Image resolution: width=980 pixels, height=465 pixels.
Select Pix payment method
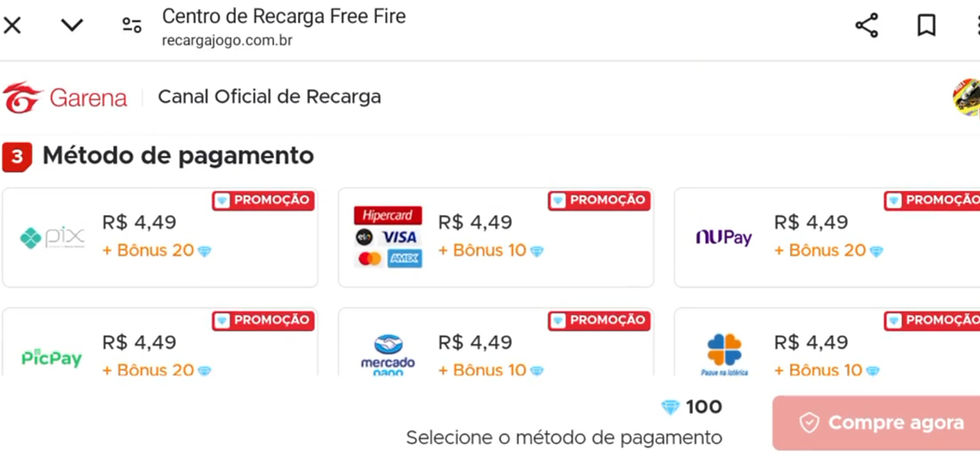pos(160,238)
